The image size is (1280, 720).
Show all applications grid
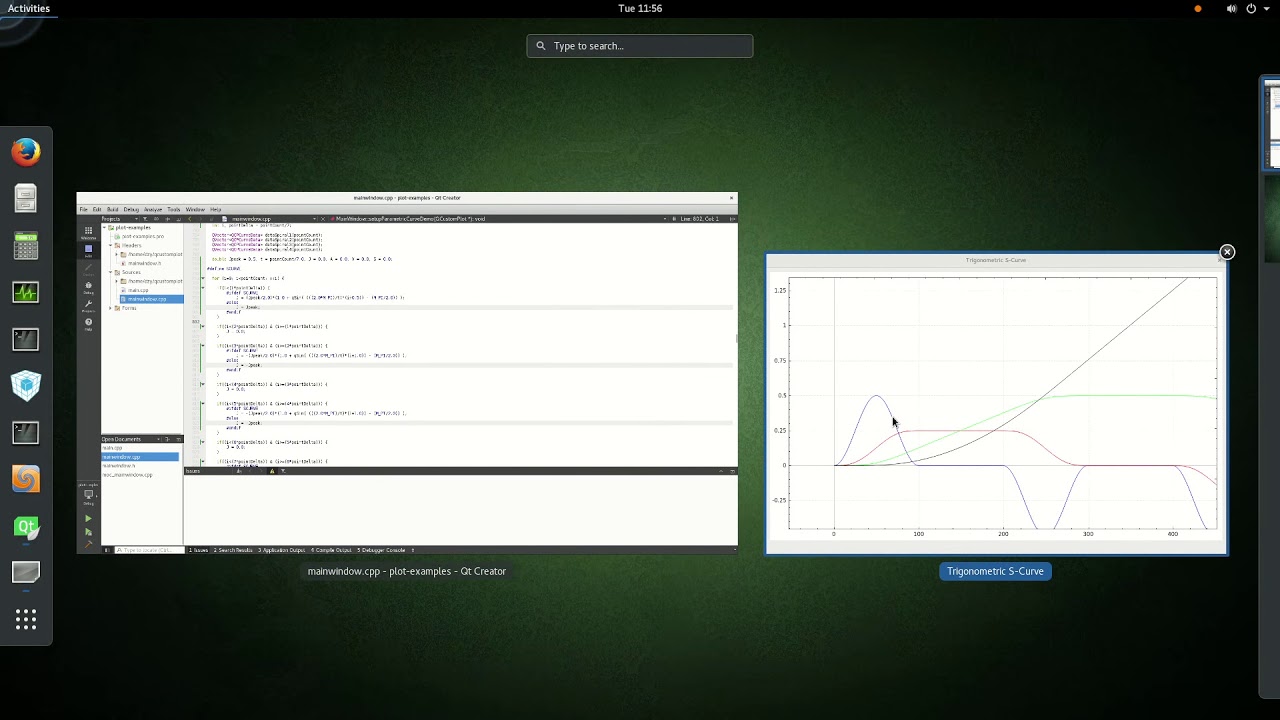26,620
